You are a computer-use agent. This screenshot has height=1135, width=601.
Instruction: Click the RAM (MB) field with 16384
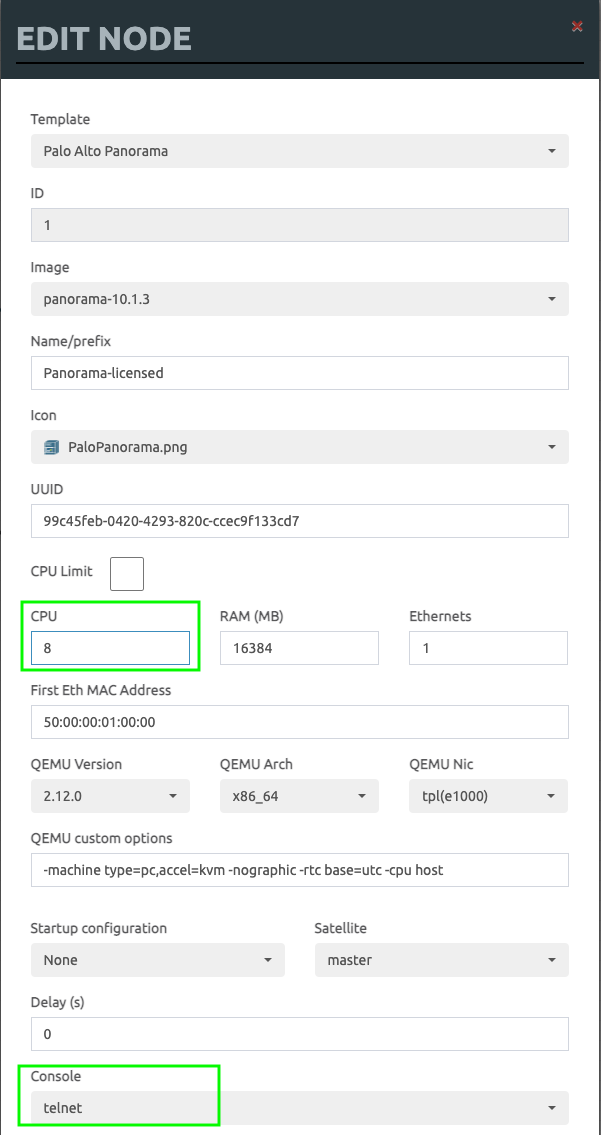(x=299, y=648)
